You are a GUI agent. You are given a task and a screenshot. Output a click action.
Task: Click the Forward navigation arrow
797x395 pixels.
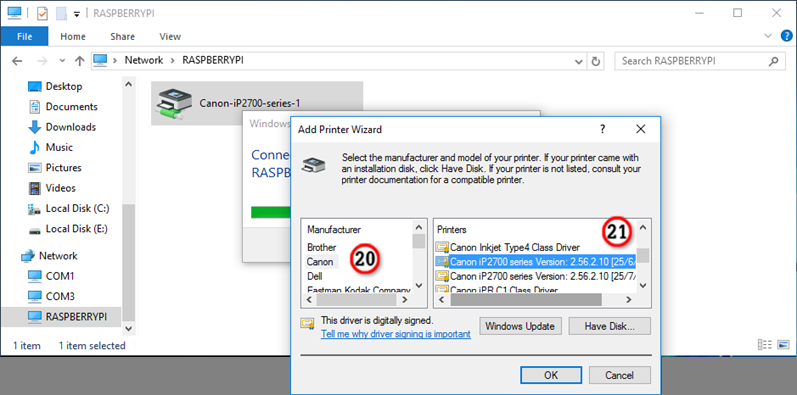[42, 61]
